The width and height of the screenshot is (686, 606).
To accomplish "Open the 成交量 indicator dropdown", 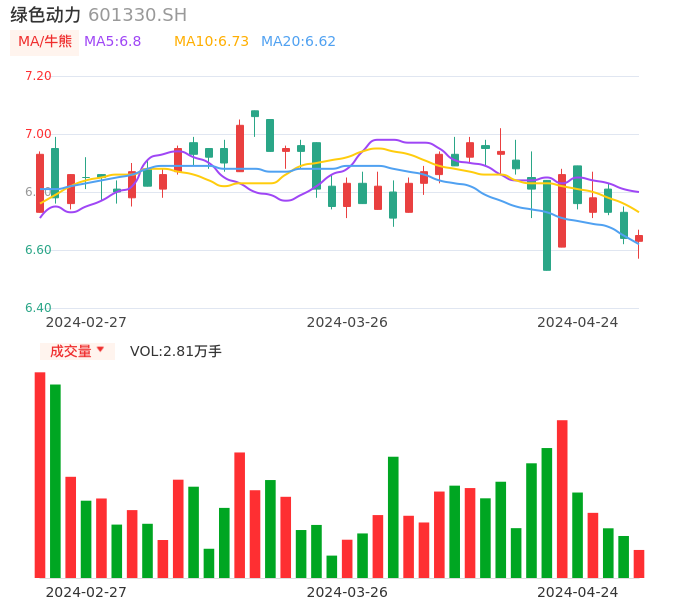I will pos(77,351).
